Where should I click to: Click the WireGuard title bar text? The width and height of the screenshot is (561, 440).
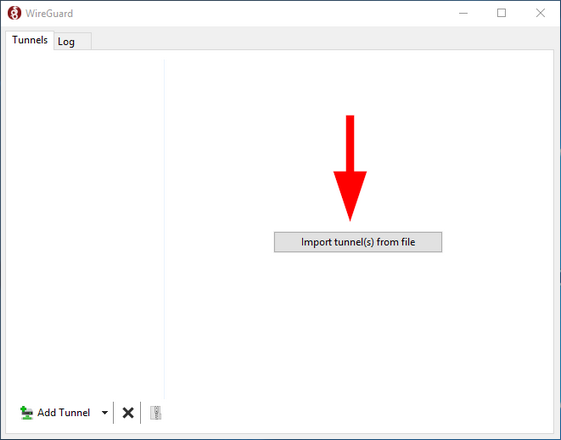pos(49,14)
